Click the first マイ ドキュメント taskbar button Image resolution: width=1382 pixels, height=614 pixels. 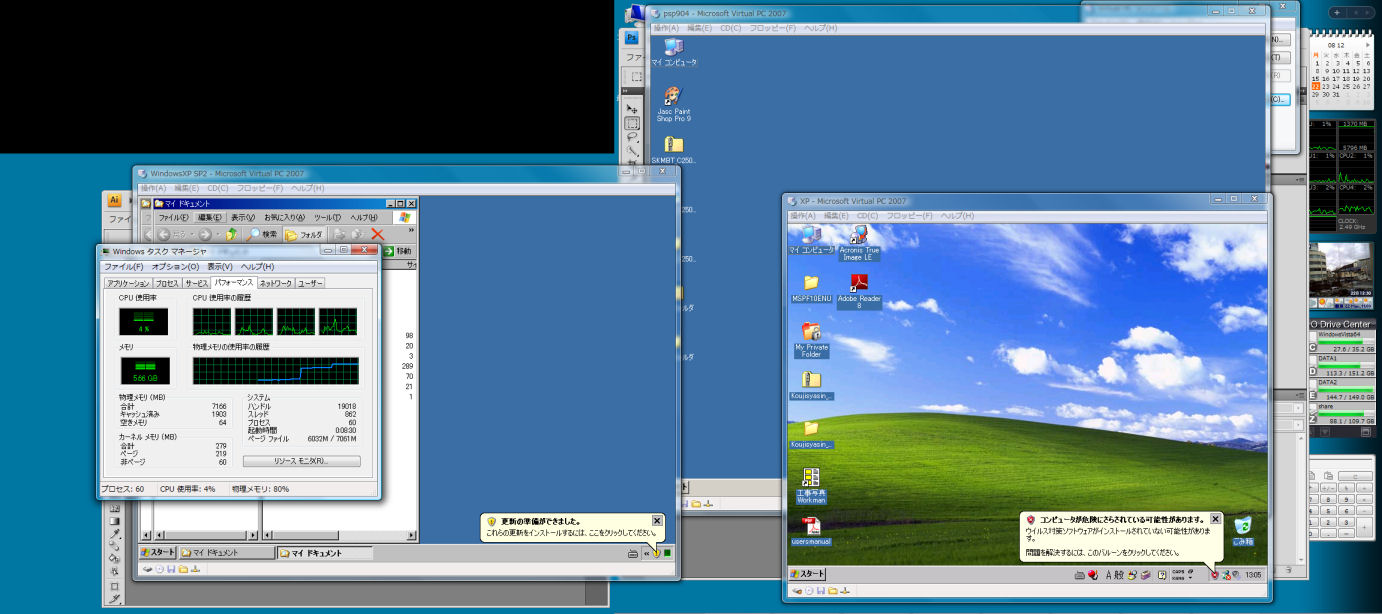pos(225,553)
